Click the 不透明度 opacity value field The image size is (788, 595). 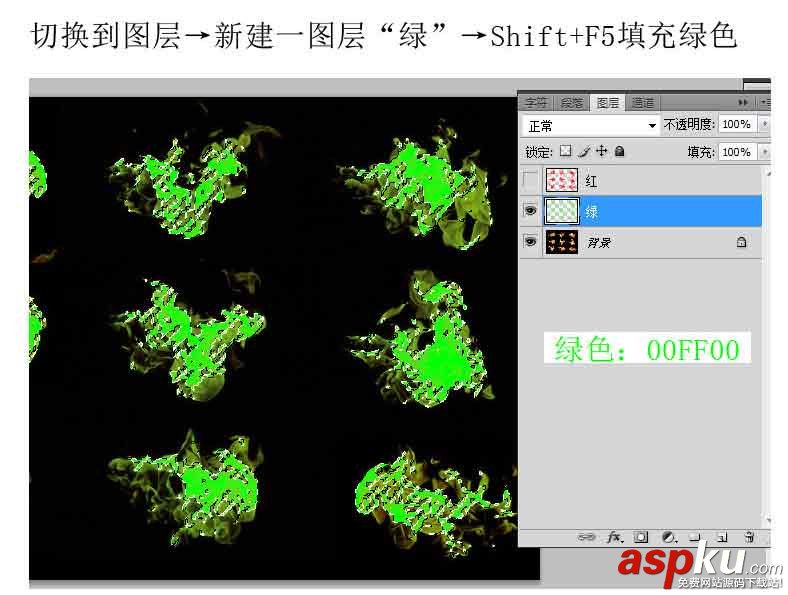[x=738, y=124]
